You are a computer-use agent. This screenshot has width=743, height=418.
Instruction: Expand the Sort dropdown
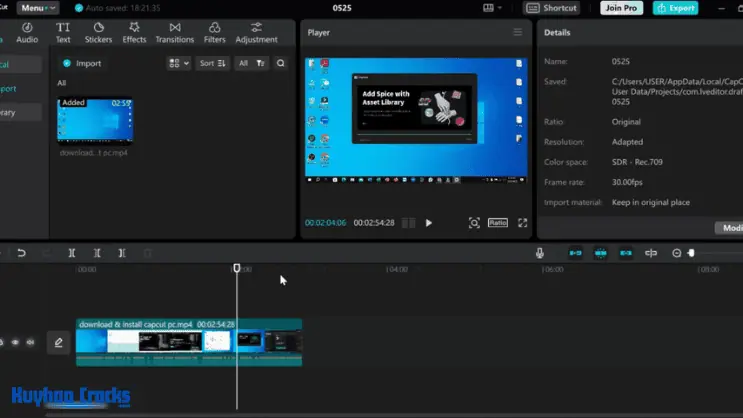coord(212,63)
